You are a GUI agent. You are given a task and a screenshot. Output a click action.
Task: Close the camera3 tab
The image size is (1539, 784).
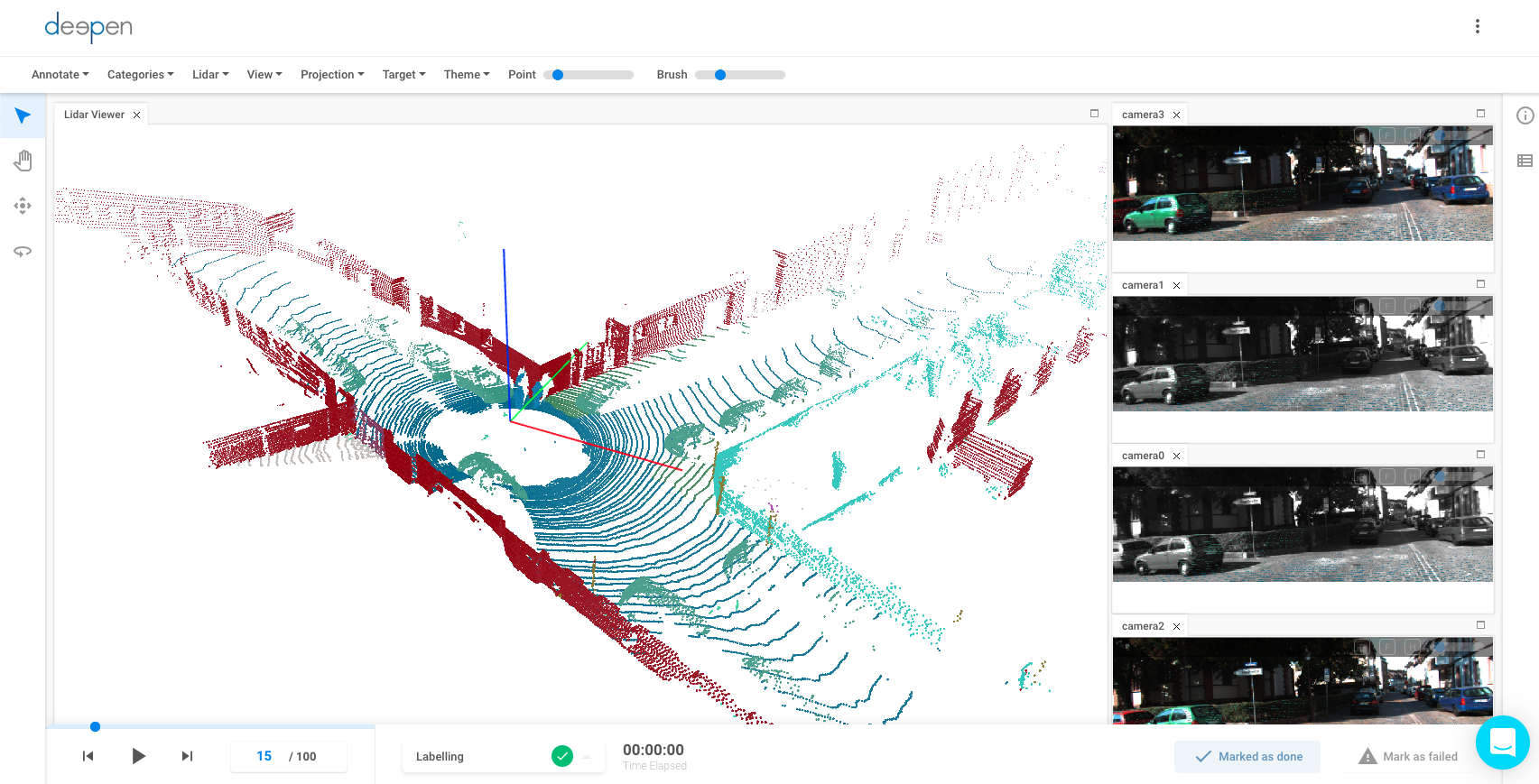pos(1177,115)
